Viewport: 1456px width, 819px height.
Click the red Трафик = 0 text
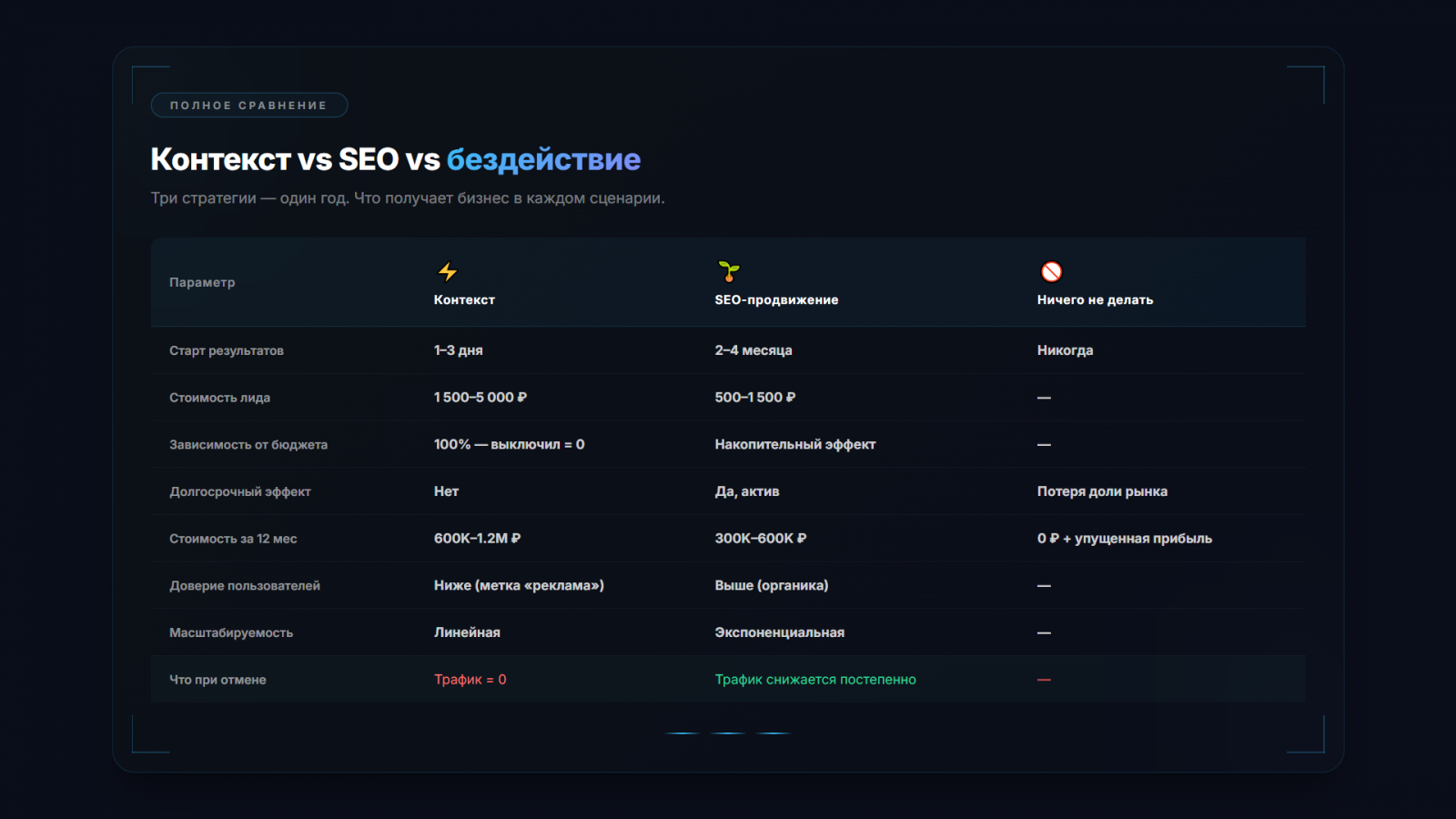point(470,680)
